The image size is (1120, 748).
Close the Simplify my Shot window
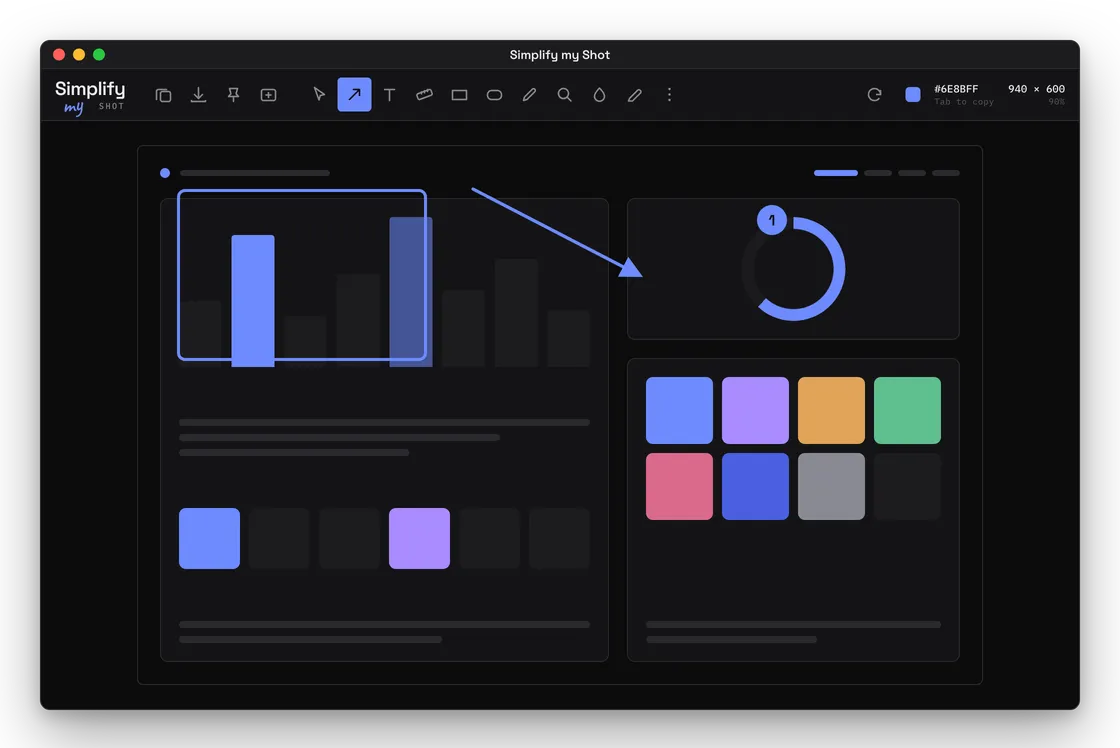point(59,54)
